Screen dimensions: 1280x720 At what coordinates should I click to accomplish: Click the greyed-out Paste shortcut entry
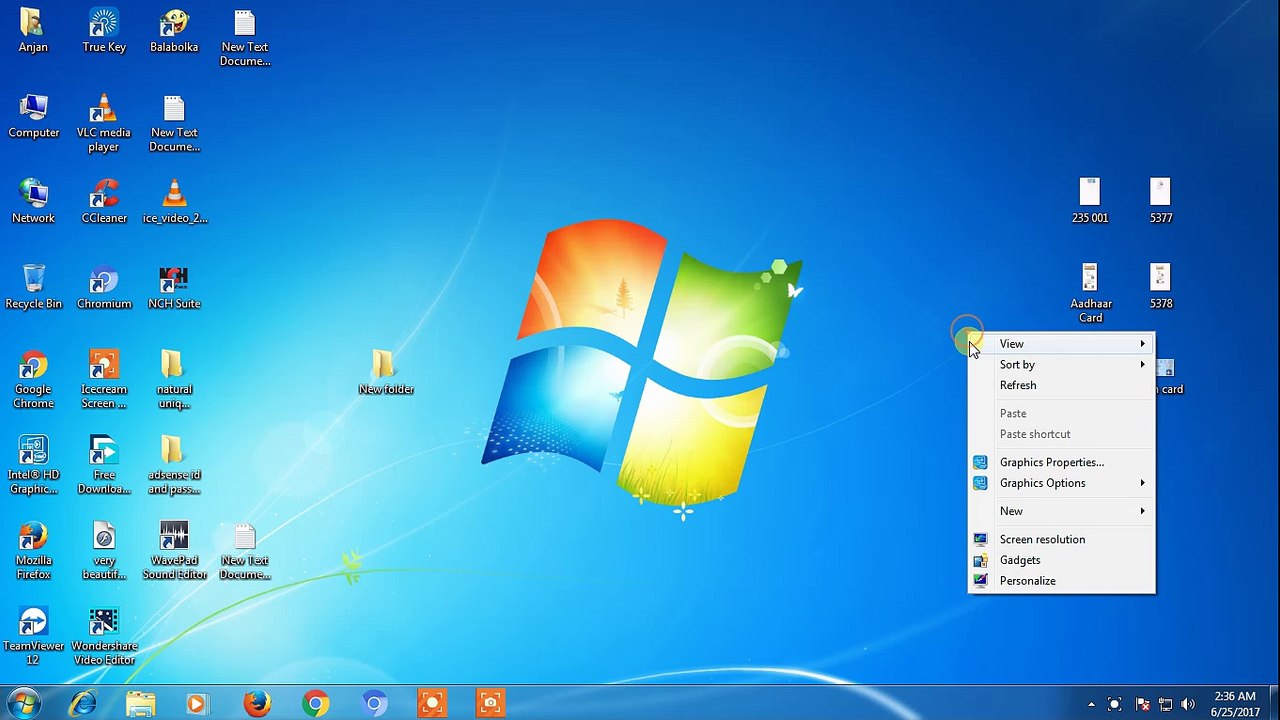(x=1061, y=434)
